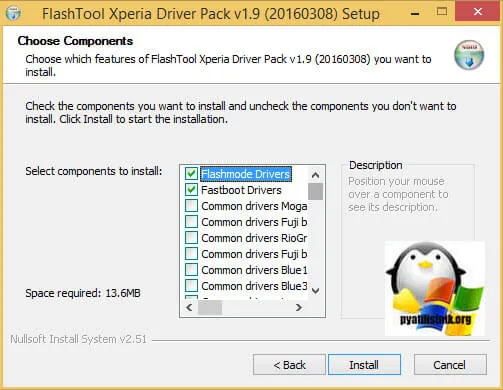503x390 pixels.
Task: Check the Common drivers Moga checkbox
Action: [191, 206]
